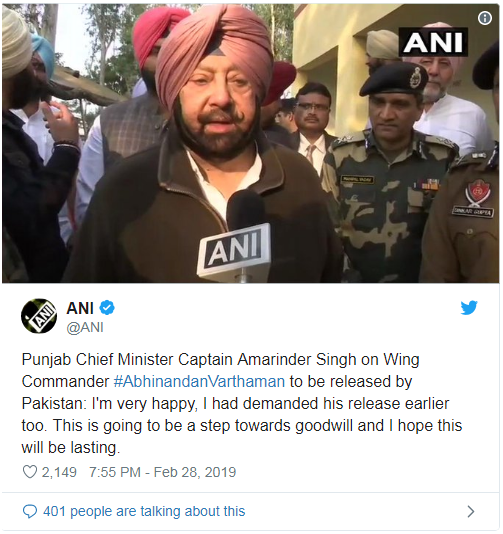
Task: Click the speech bubble reply icon
Action: point(30,512)
